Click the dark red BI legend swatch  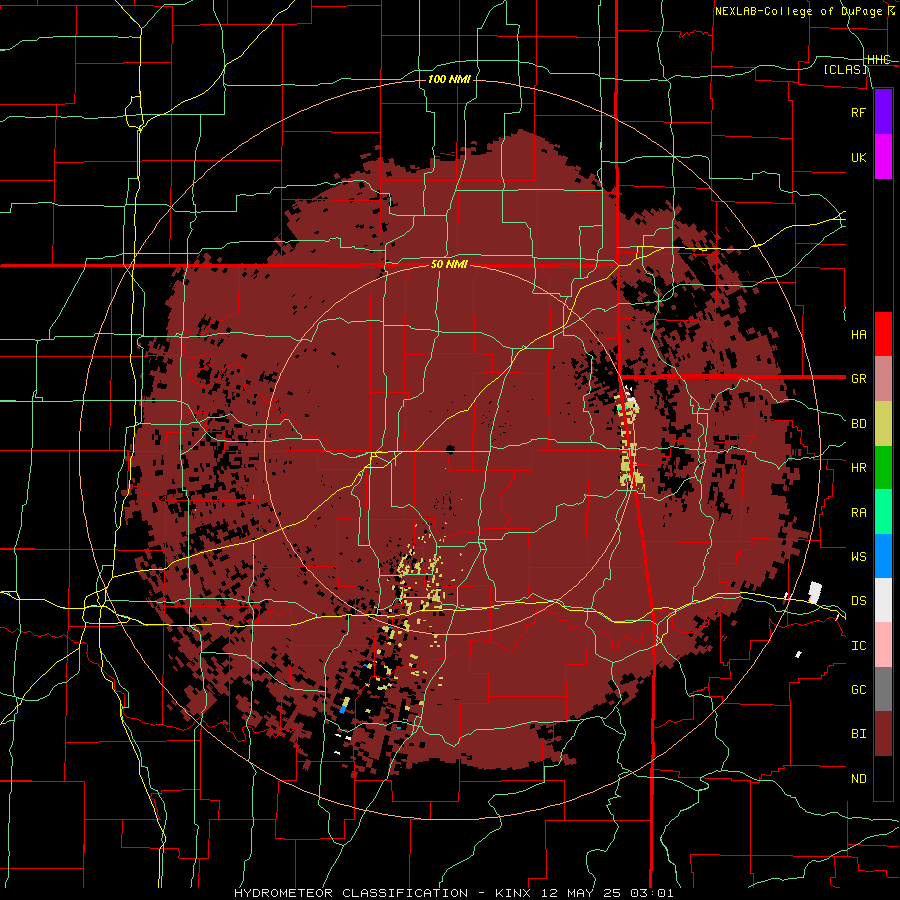click(x=883, y=734)
